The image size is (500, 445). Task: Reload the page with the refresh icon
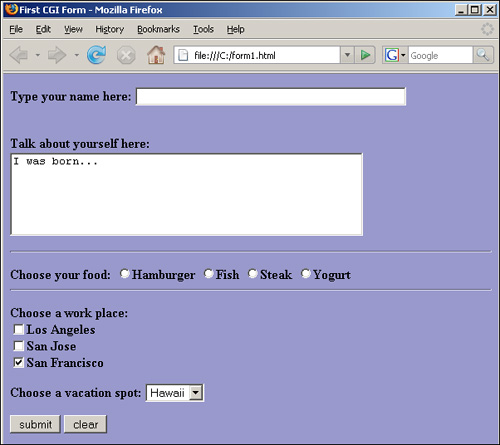(x=97, y=55)
